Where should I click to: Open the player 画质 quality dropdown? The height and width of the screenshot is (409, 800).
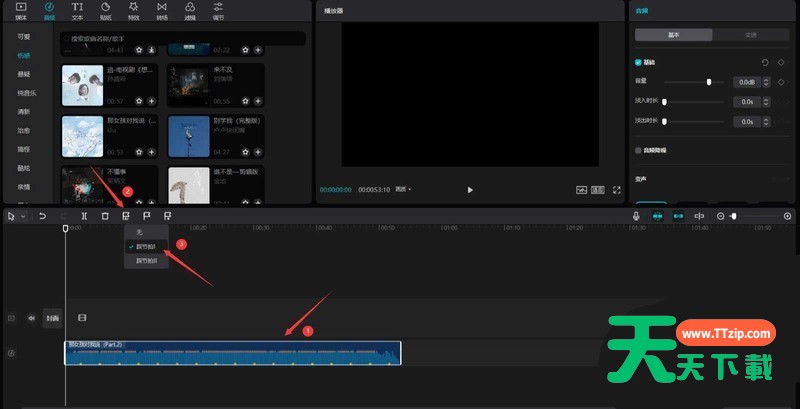(x=403, y=189)
